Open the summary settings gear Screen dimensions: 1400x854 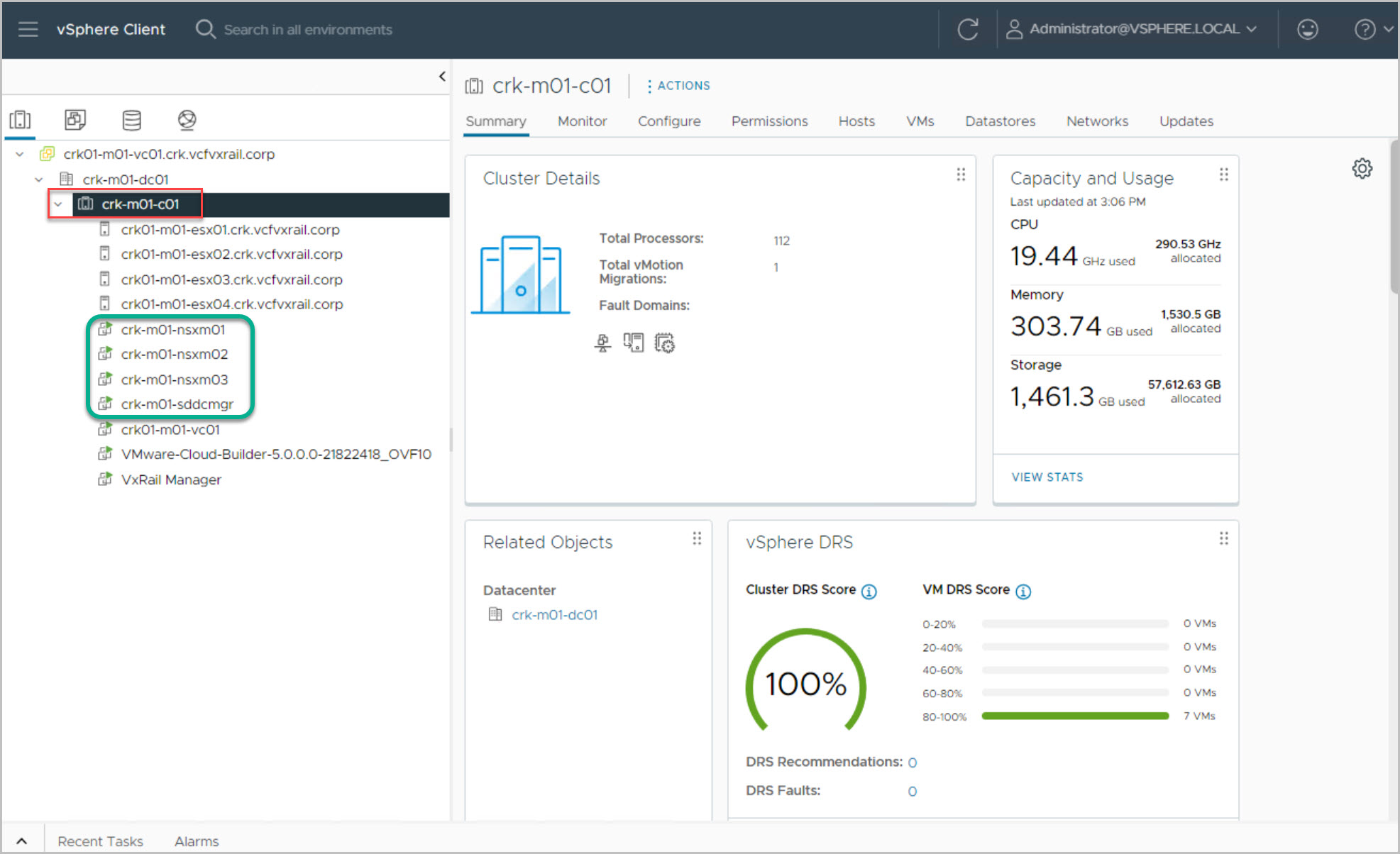click(1362, 169)
